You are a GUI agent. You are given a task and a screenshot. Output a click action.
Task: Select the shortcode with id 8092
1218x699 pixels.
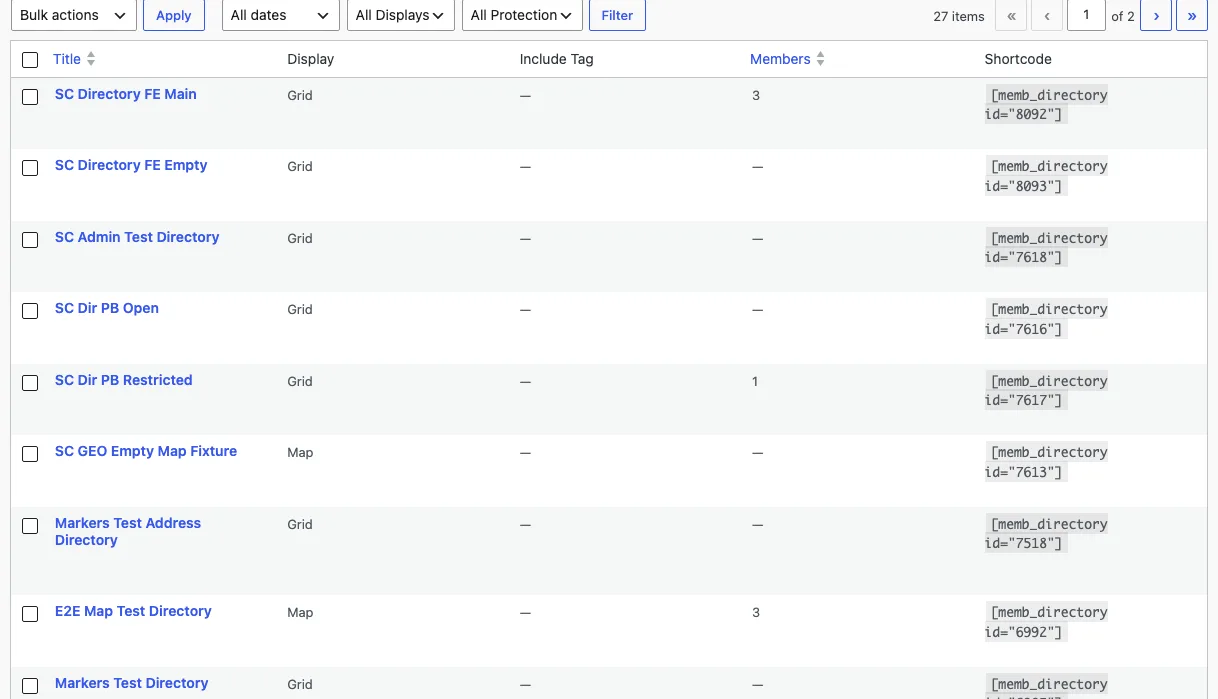1046,105
